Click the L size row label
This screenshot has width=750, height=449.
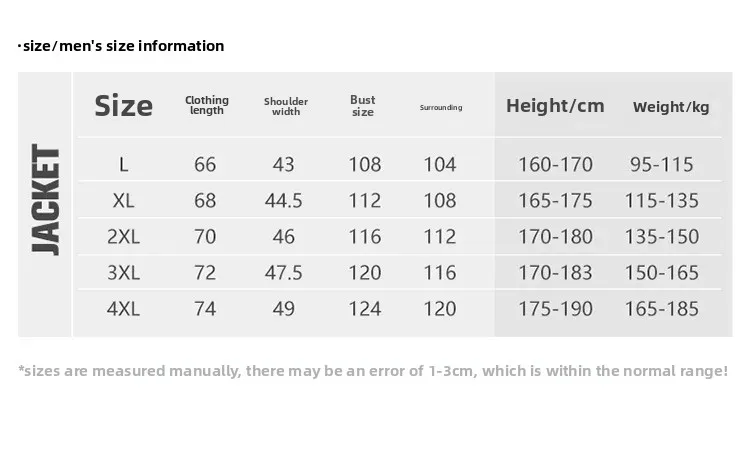(123, 165)
